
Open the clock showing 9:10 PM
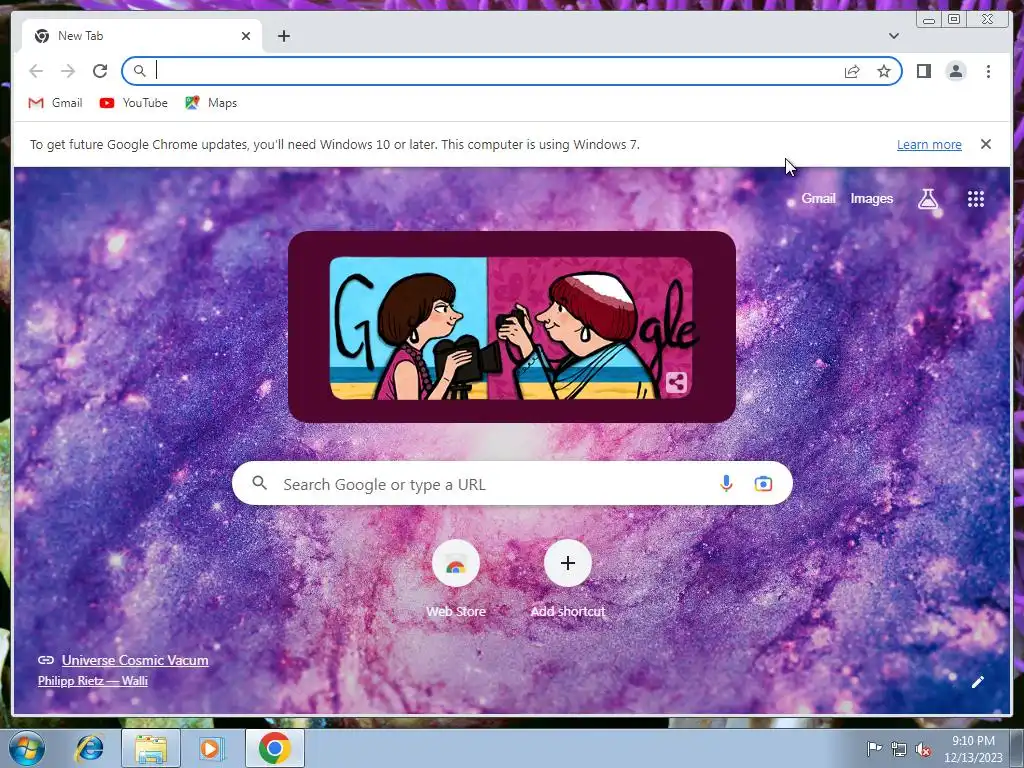(x=973, y=749)
